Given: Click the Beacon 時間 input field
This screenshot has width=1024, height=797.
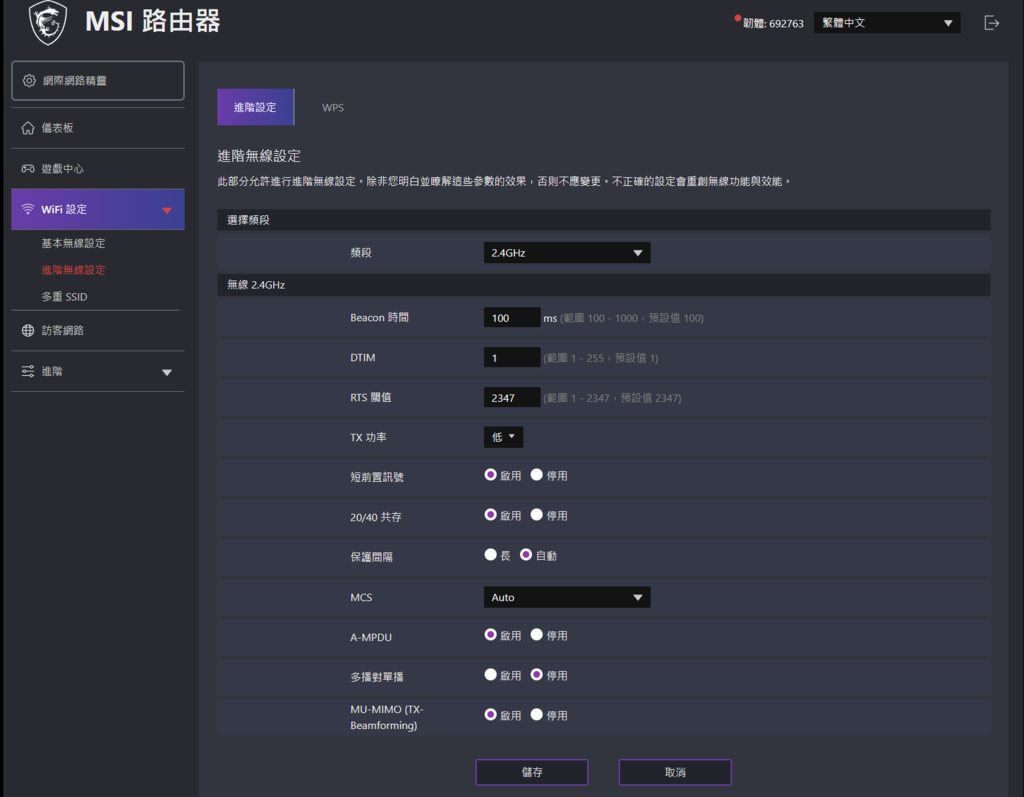Looking at the screenshot, I should tap(511, 317).
